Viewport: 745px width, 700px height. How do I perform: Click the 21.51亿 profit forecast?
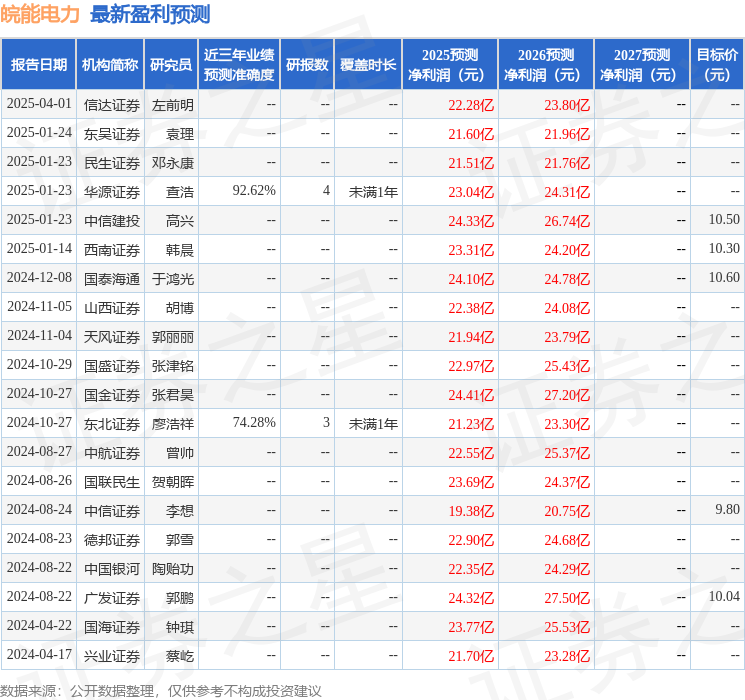(471, 163)
